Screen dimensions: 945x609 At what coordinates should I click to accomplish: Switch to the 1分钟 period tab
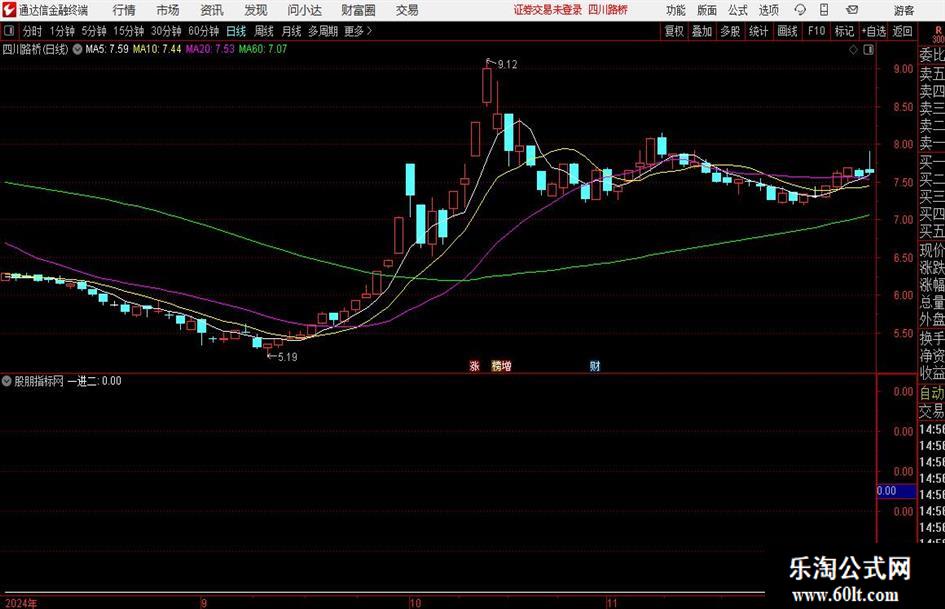[x=62, y=31]
